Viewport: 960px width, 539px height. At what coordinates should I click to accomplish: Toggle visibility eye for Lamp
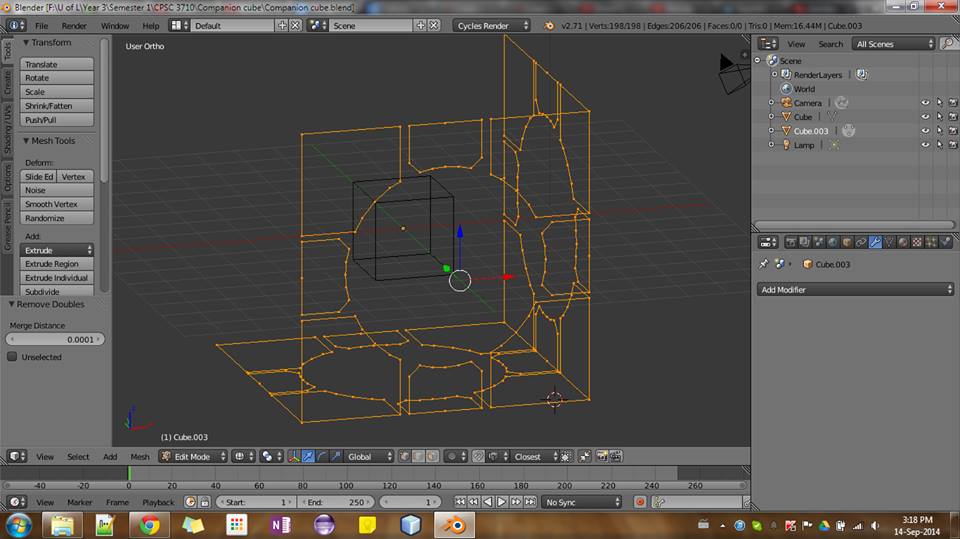tap(925, 145)
